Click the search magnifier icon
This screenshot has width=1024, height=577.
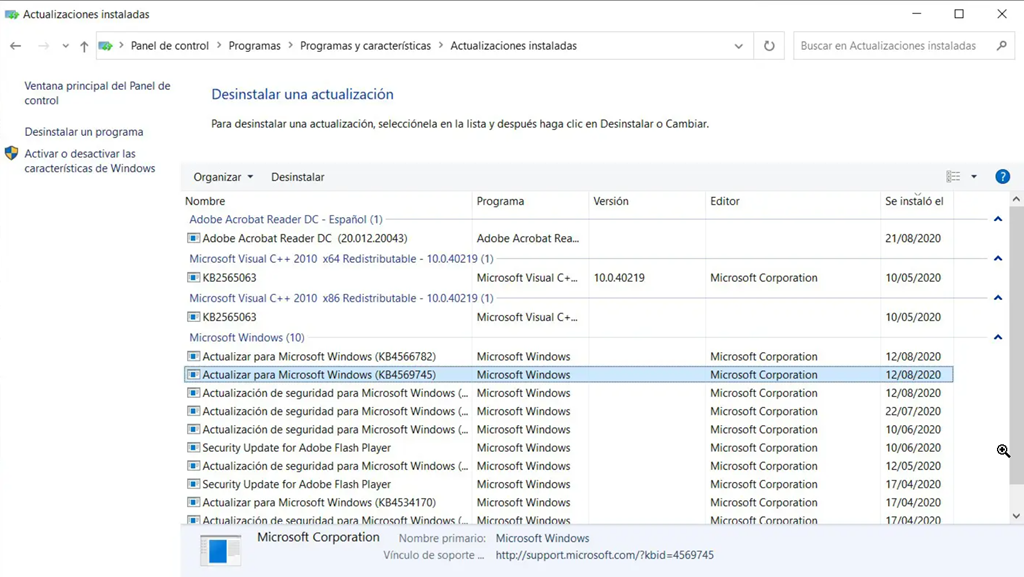click(x=1001, y=46)
